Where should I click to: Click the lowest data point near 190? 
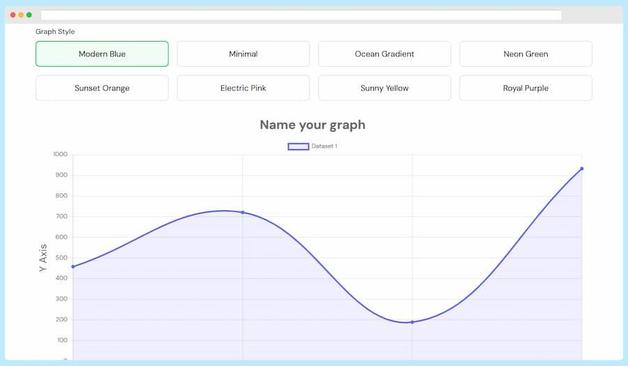tap(412, 322)
